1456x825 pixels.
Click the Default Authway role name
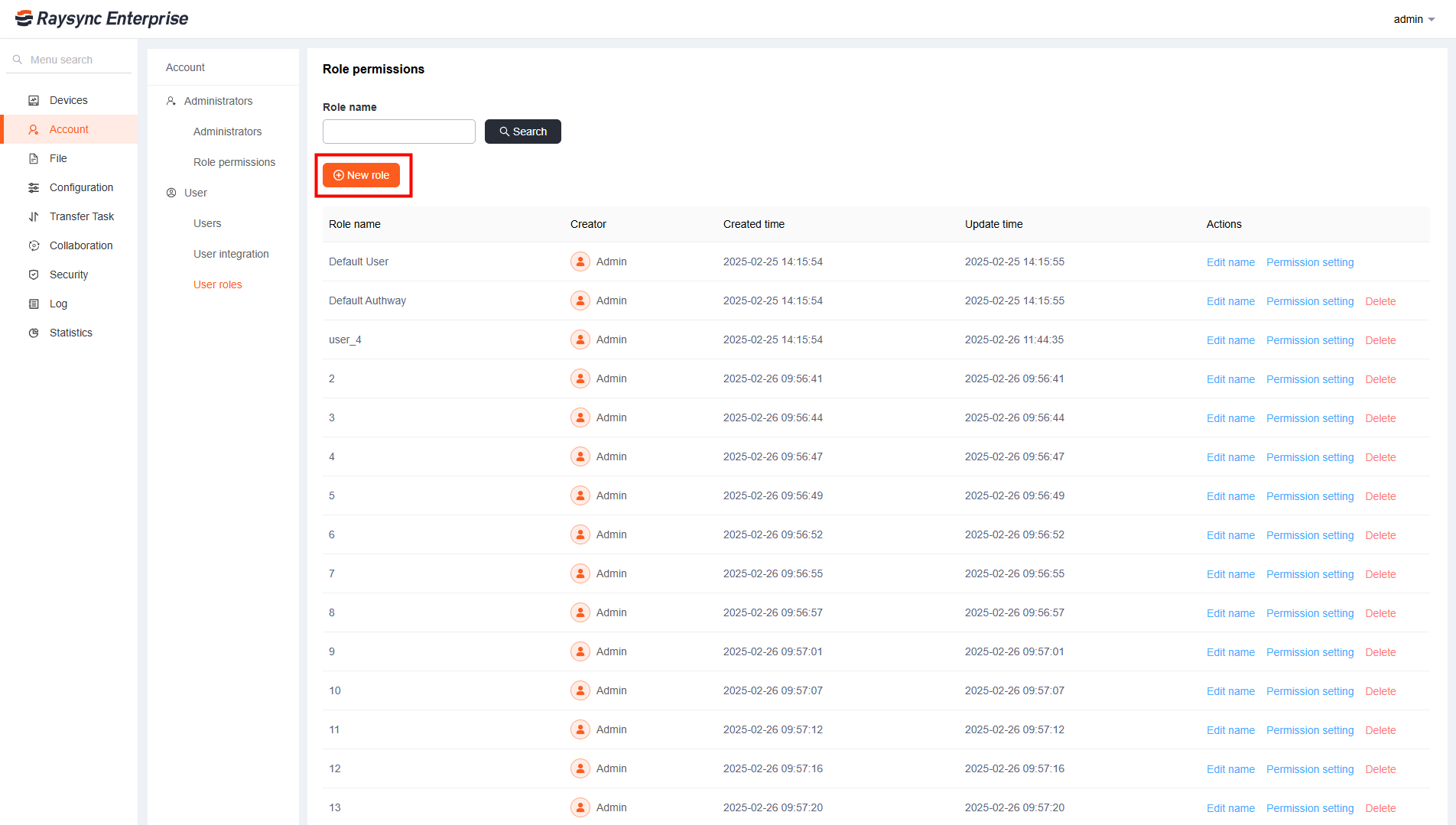pyautogui.click(x=367, y=300)
